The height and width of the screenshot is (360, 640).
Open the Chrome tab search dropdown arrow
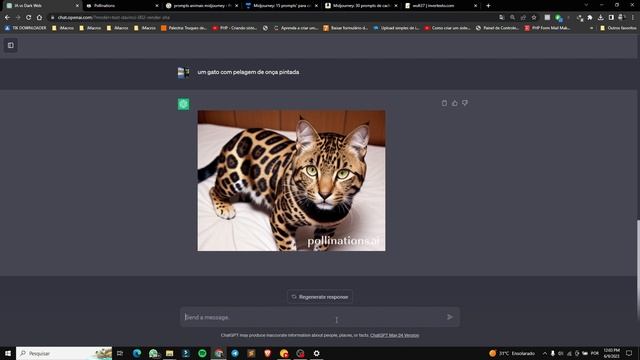click(x=586, y=5)
